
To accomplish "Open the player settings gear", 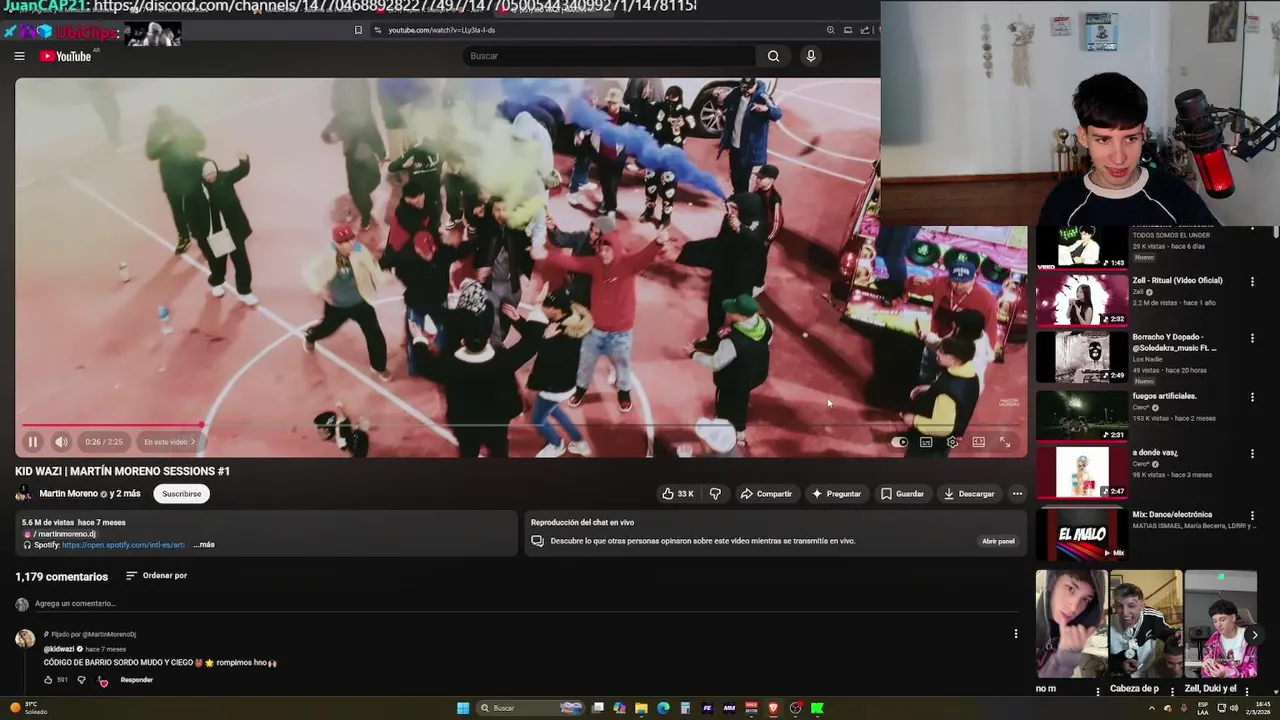I will [x=952, y=442].
